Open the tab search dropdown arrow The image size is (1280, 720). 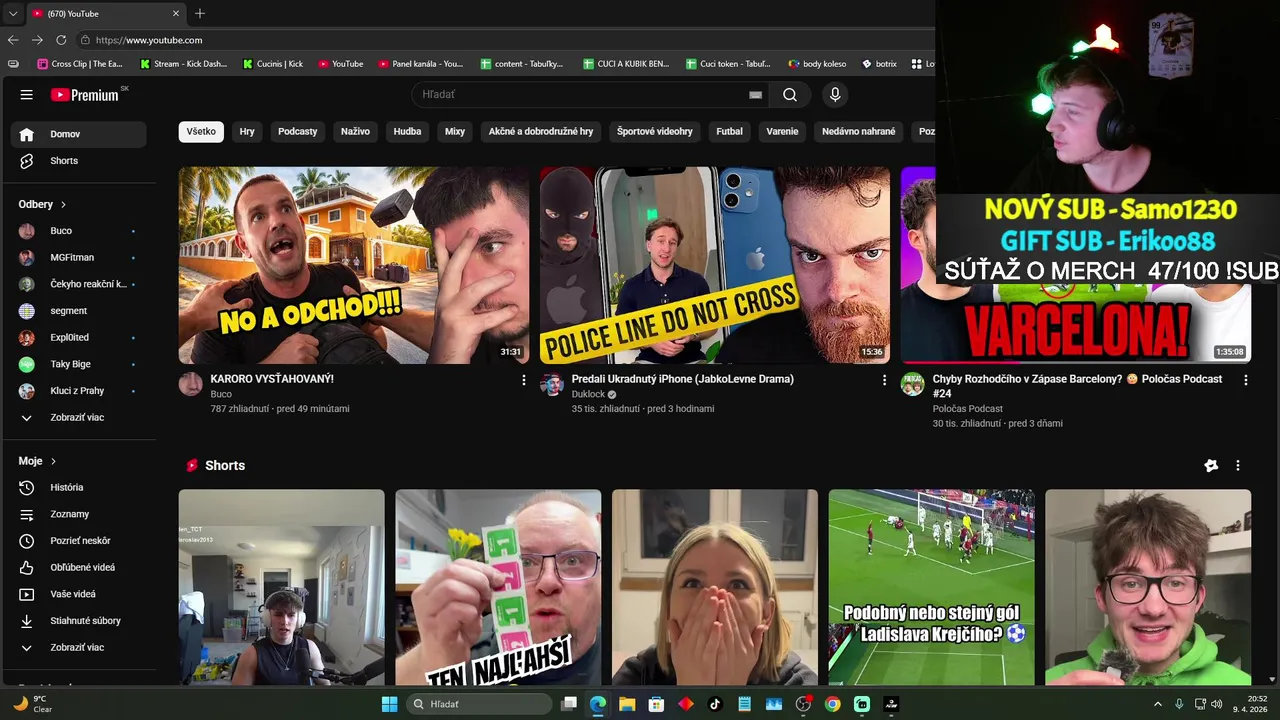[12, 14]
